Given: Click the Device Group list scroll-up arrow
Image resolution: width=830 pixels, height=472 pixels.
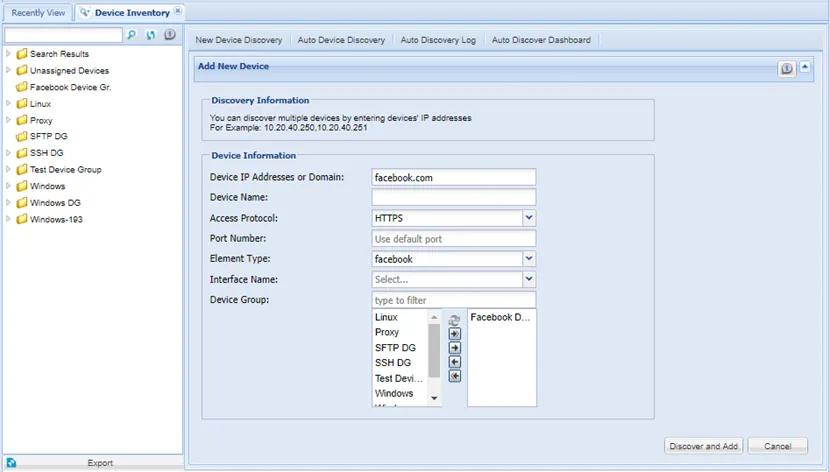Looking at the screenshot, I should [x=434, y=317].
